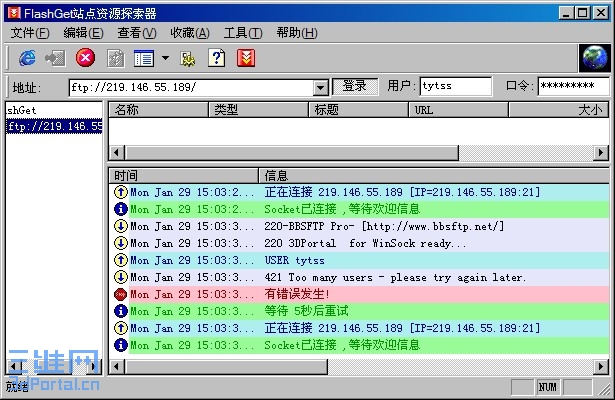Click the window resize grip corner

pyautogui.click(x=604, y=389)
